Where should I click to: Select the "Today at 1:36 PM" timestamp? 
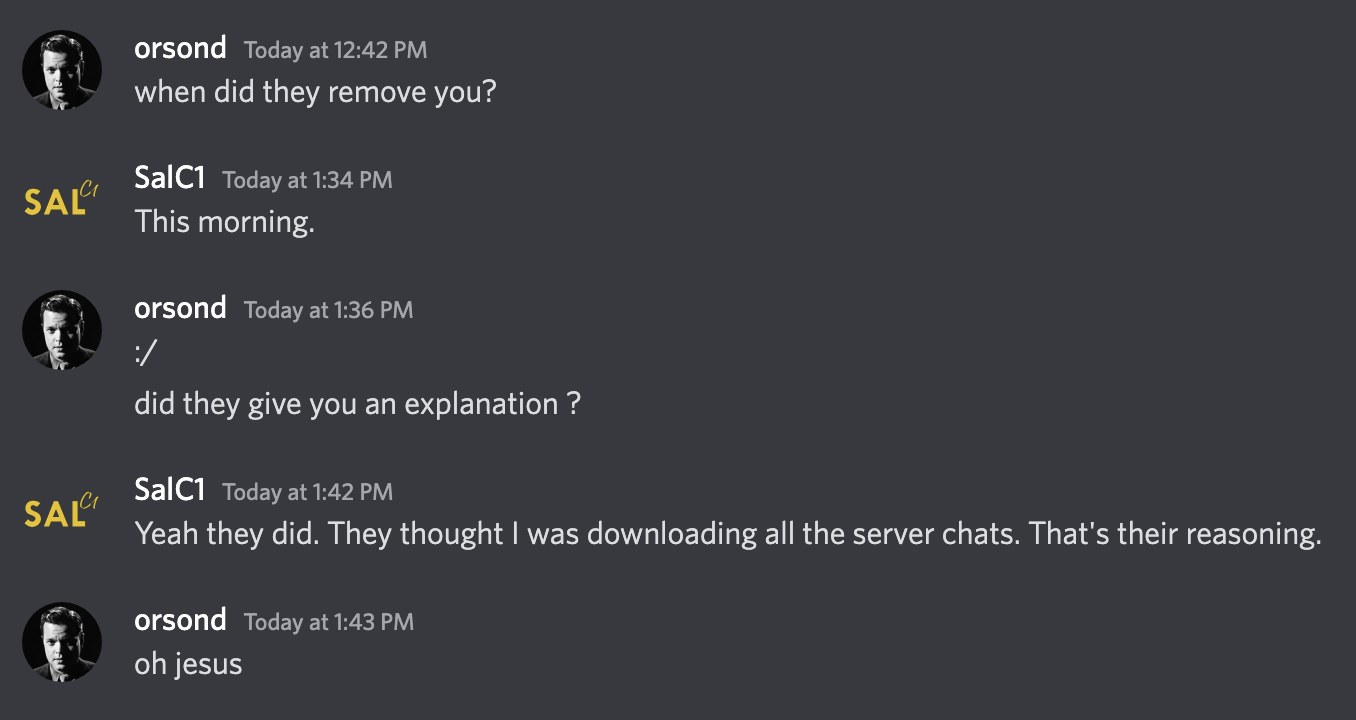point(328,310)
